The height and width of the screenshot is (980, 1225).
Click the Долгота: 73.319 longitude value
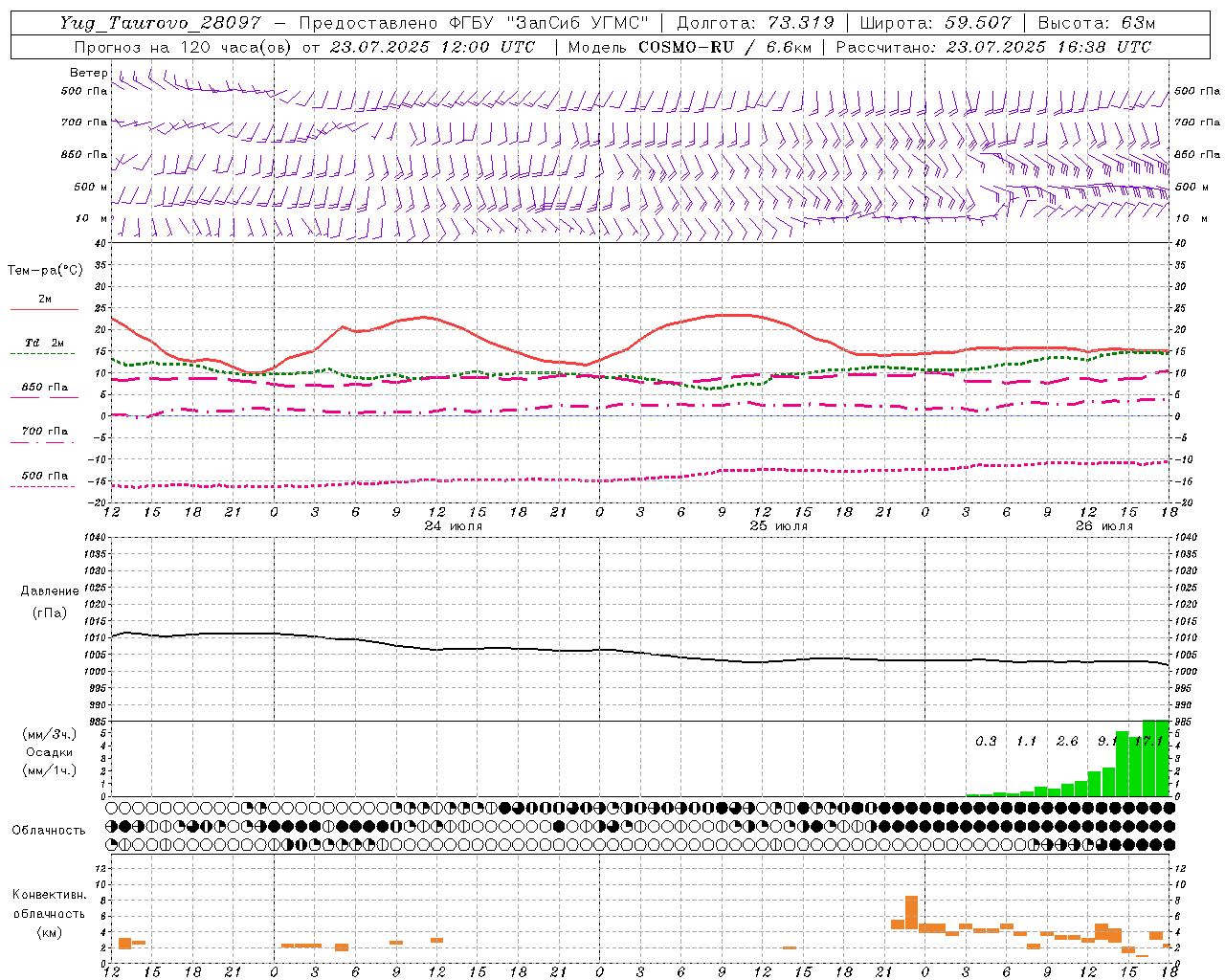(756, 23)
